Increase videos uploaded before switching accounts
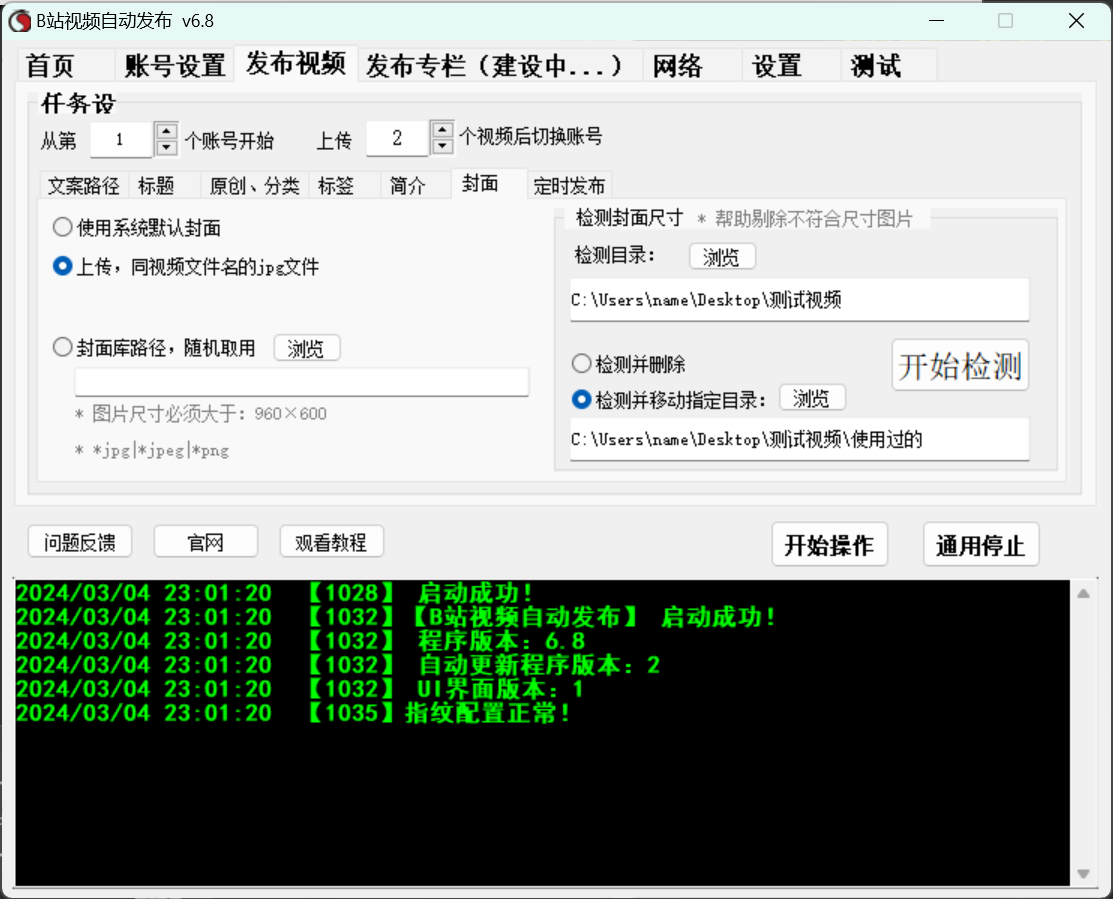Screen dimensions: 1113x899 click(442, 130)
